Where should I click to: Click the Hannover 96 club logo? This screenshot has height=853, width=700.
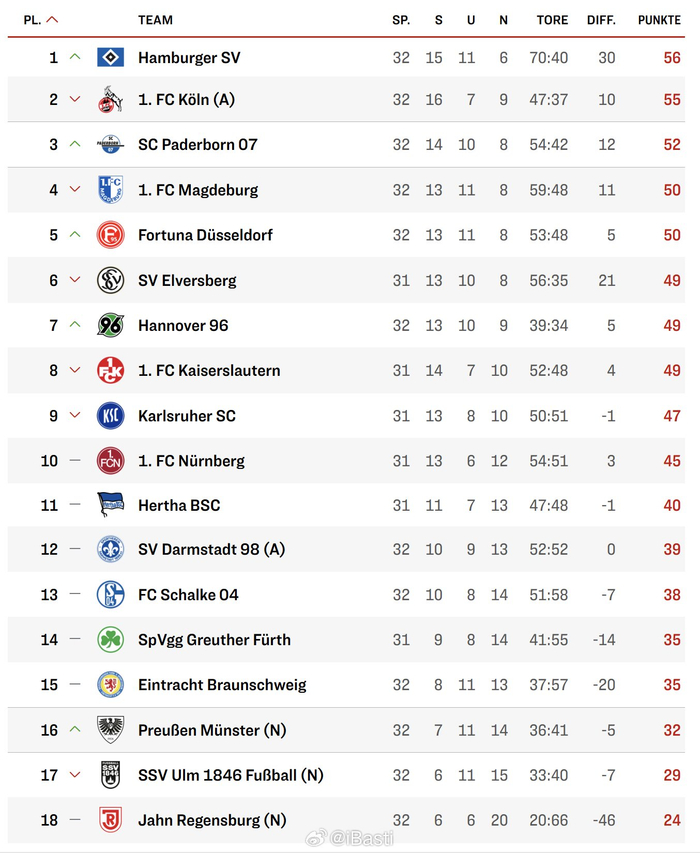click(110, 325)
